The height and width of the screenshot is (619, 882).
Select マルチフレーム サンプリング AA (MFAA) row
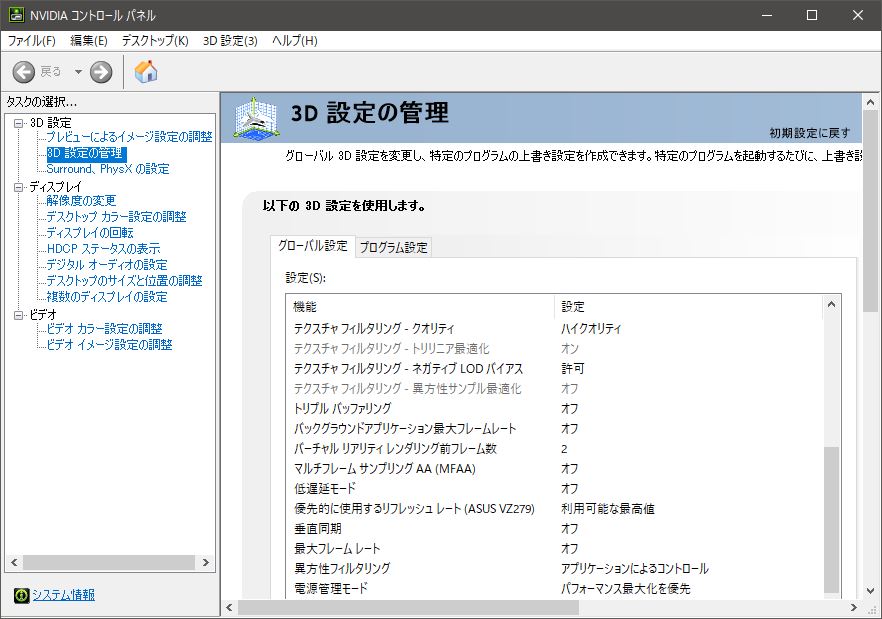[554, 469]
